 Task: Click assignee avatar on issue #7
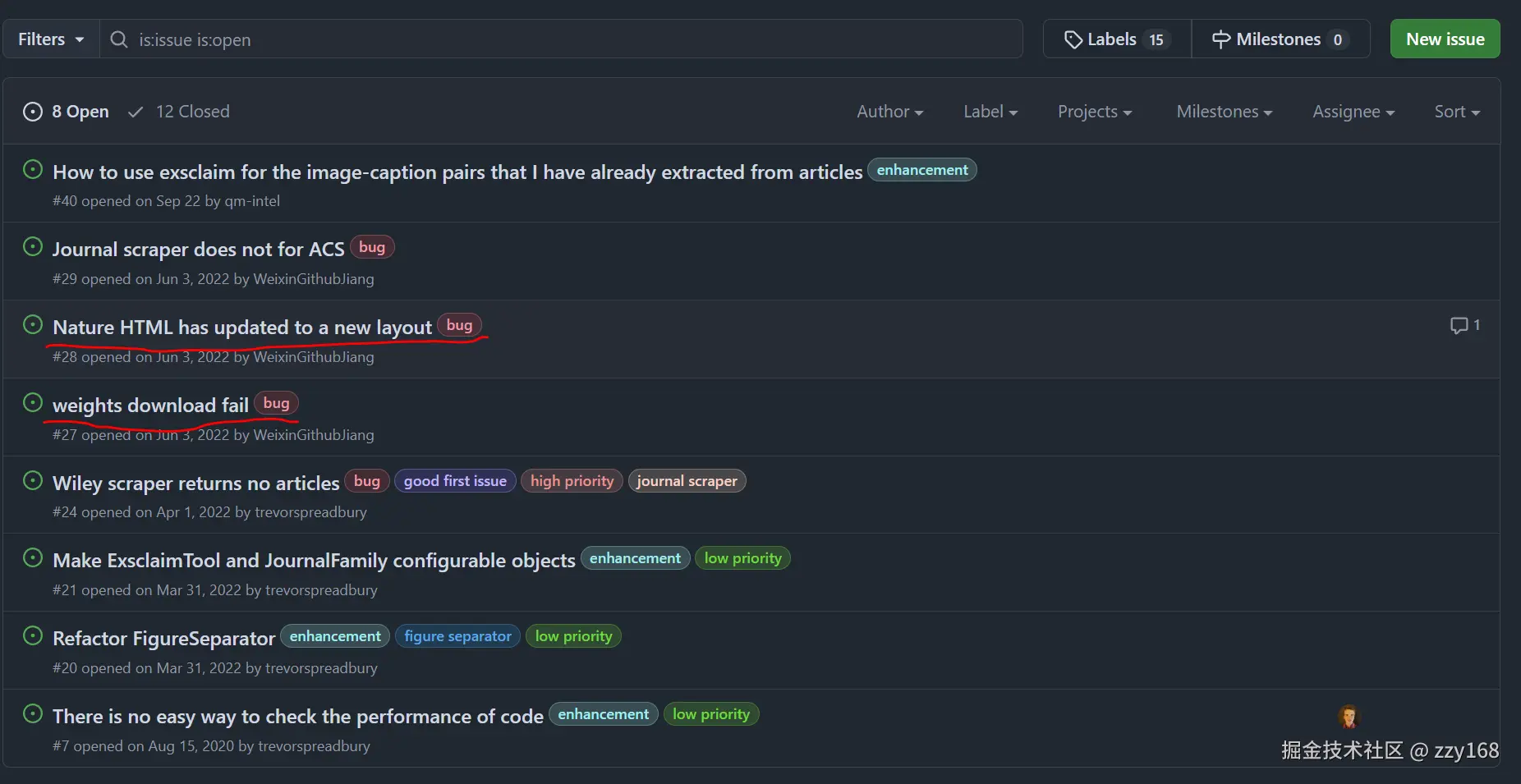(x=1348, y=717)
